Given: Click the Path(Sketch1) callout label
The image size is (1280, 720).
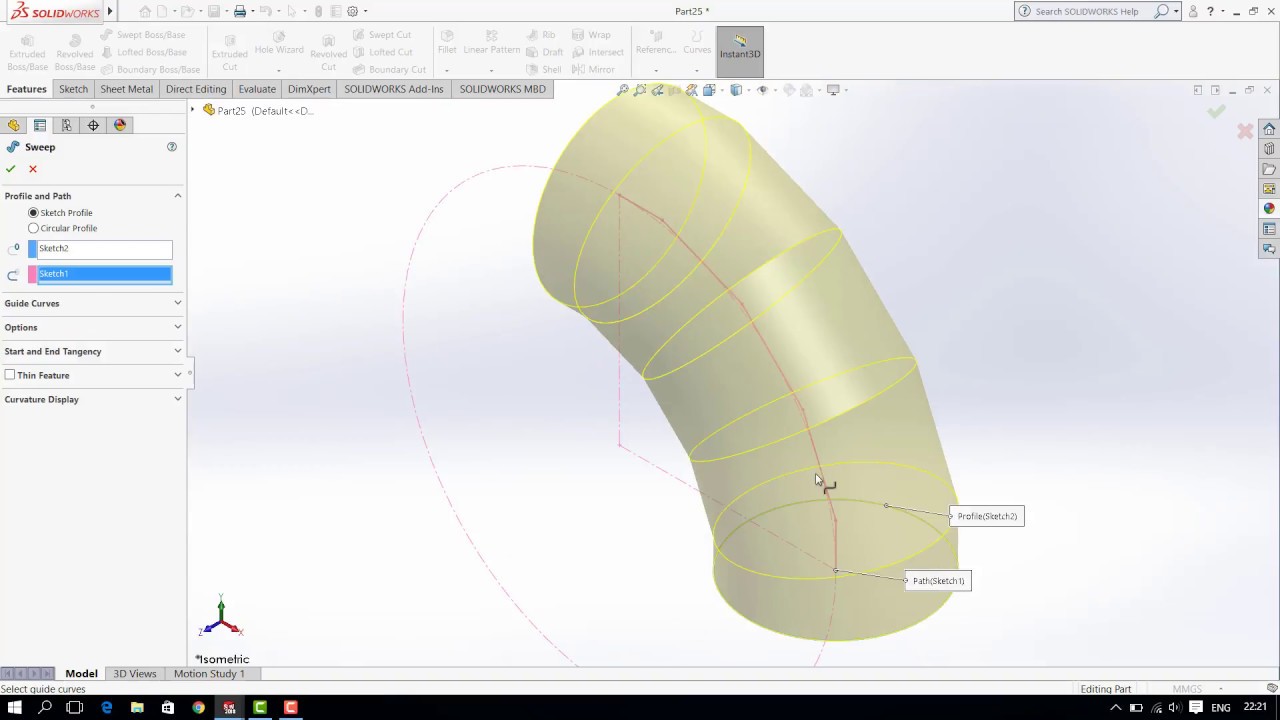Looking at the screenshot, I should (x=938, y=581).
